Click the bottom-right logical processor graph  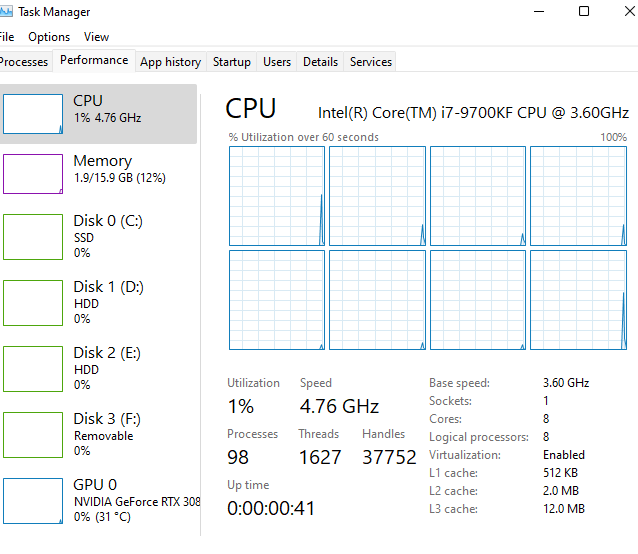pyautogui.click(x=578, y=300)
